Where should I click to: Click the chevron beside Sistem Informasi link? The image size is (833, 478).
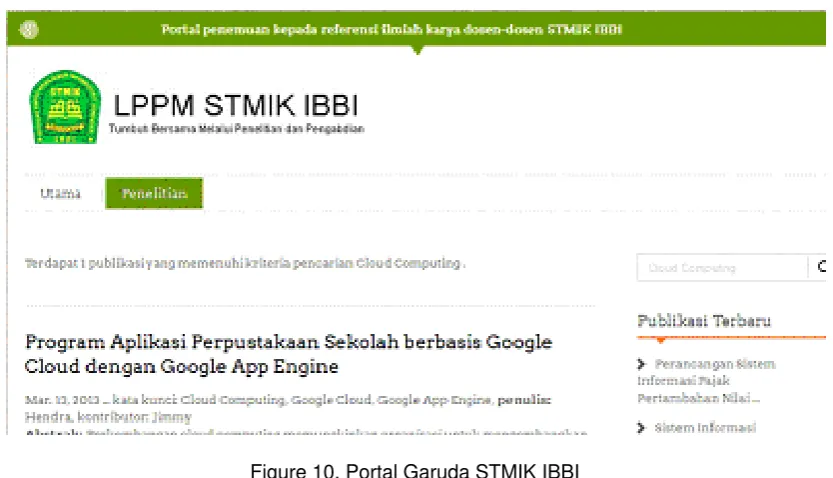pyautogui.click(x=641, y=428)
